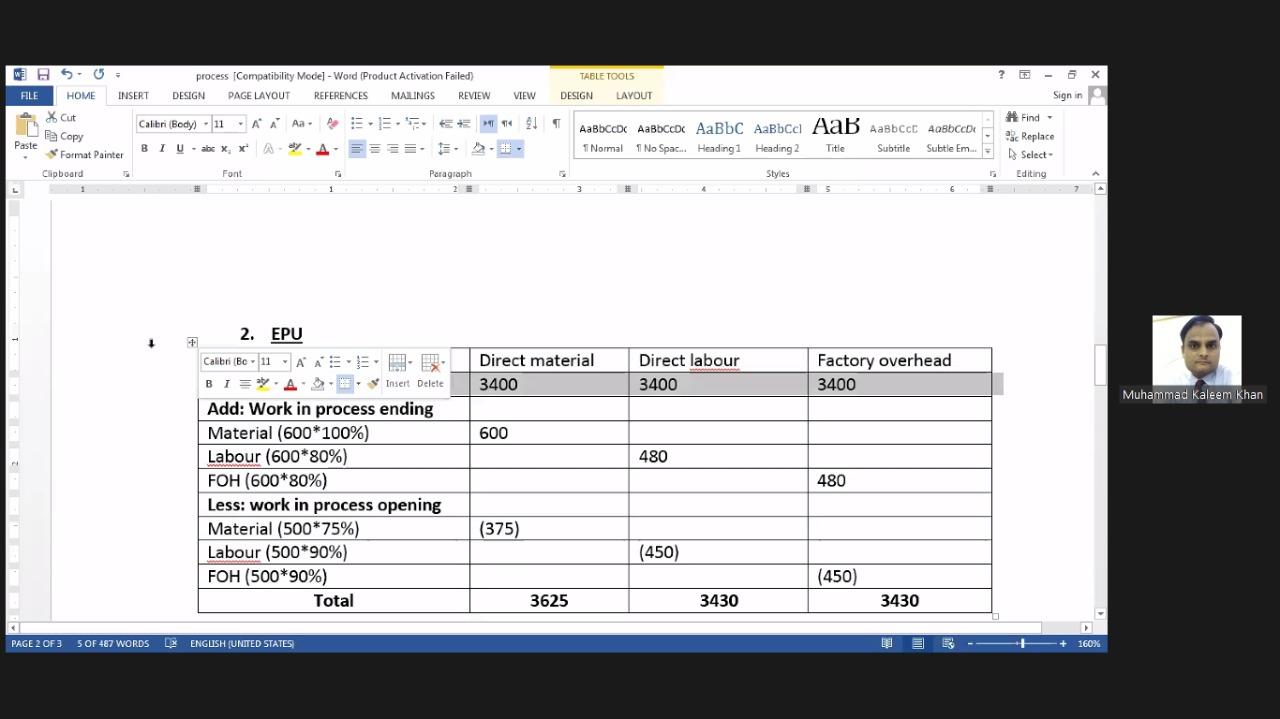Open the Calibri (Body) font name dropdown
The image size is (1280, 719).
point(205,123)
